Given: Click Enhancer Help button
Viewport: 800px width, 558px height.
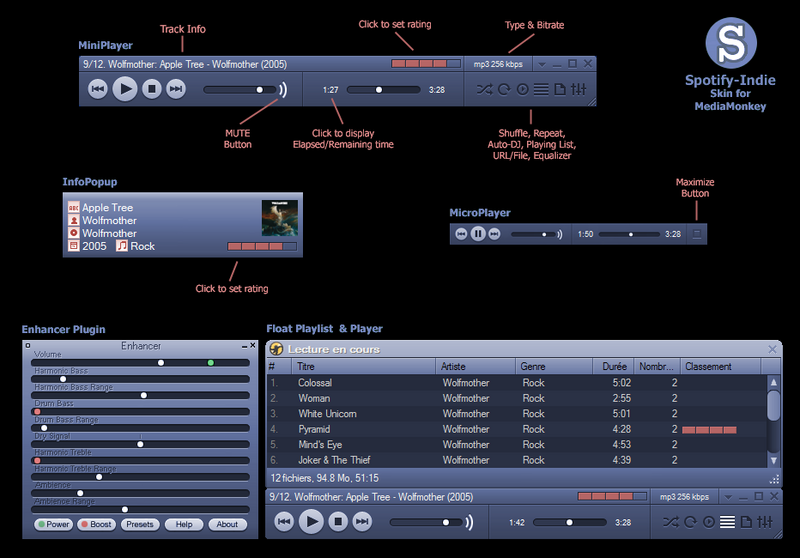Looking at the screenshot, I should (x=184, y=524).
